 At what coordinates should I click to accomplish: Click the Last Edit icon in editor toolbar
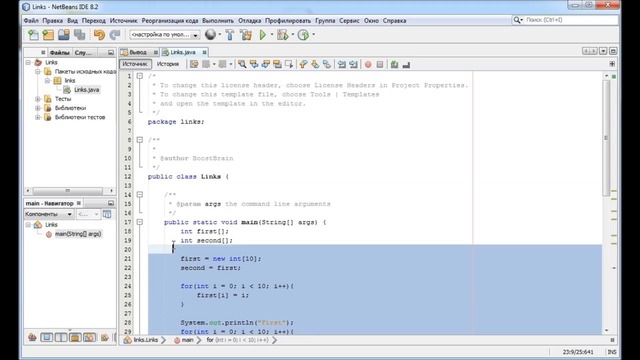(x=194, y=64)
